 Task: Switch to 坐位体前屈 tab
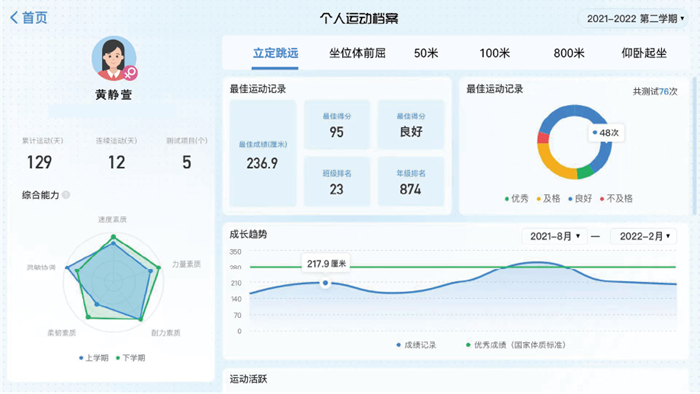coord(357,53)
